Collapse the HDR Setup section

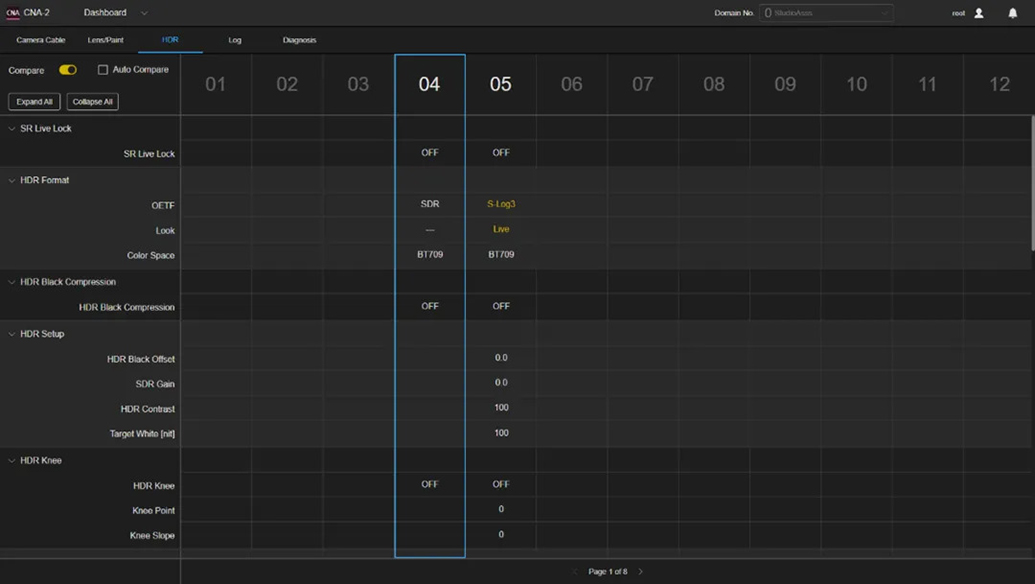click(x=12, y=334)
